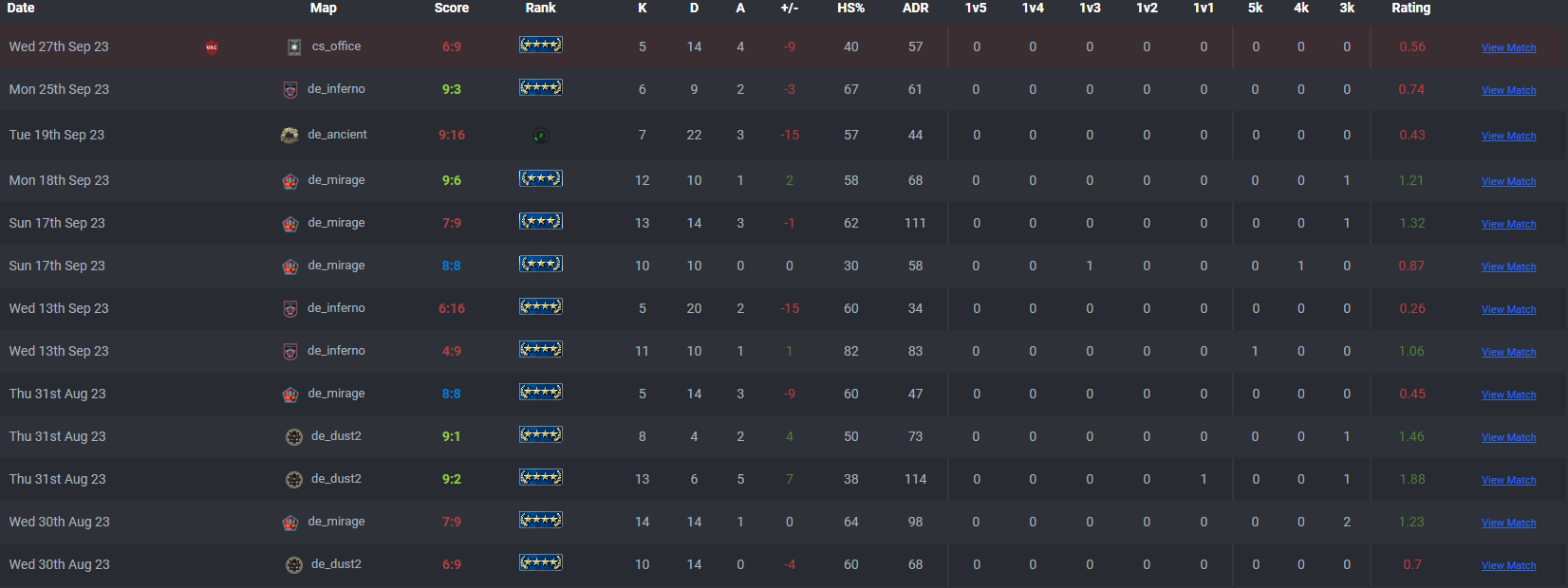
Task: Select the Mon 25th Sep de_inferno row
Action: pos(784,89)
